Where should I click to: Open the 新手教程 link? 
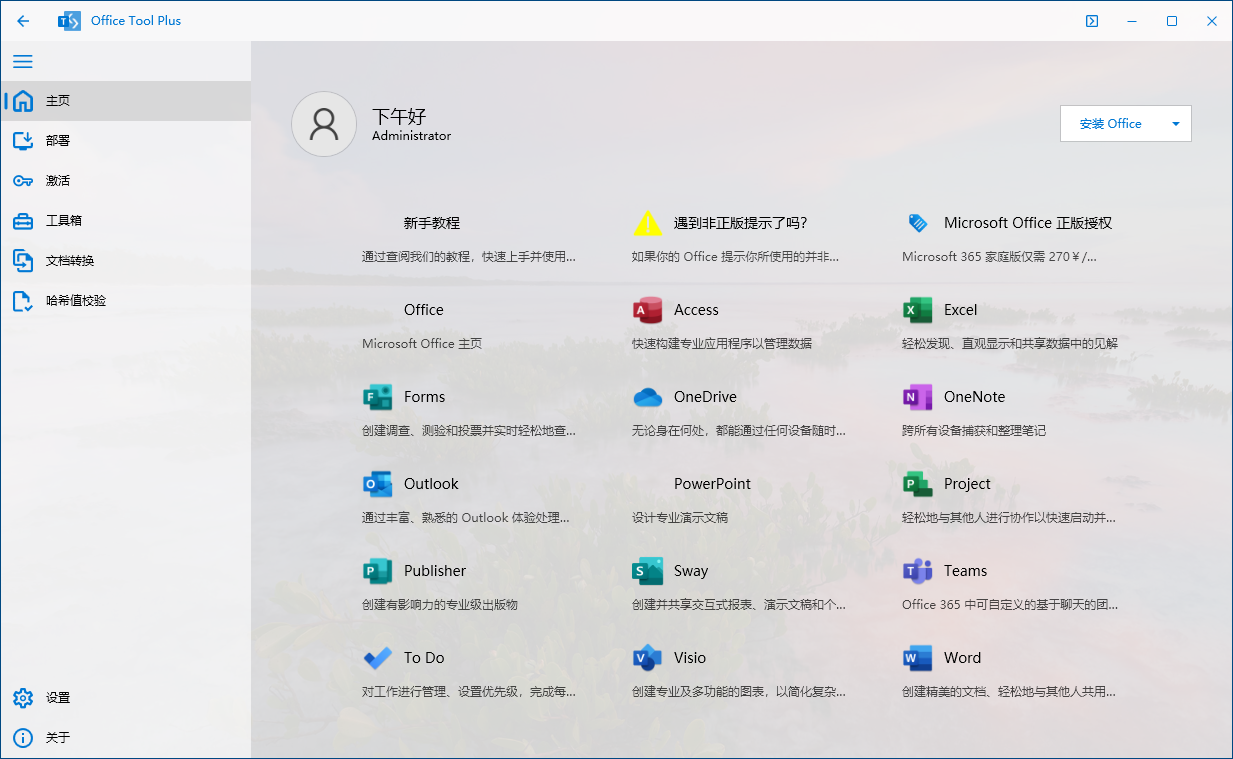pos(431,223)
